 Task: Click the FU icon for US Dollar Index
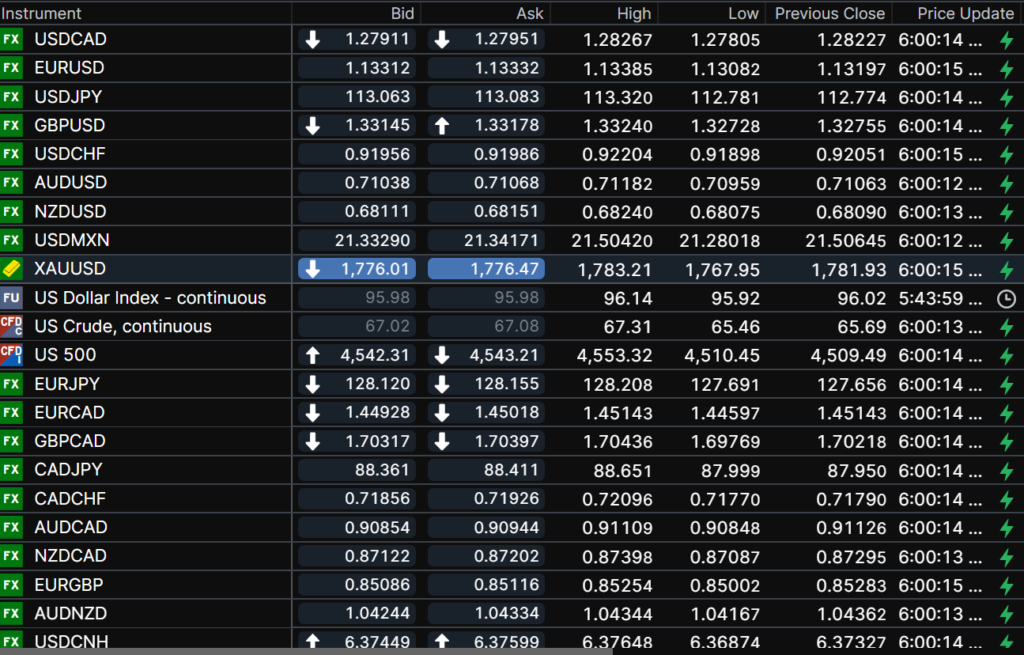click(12, 298)
